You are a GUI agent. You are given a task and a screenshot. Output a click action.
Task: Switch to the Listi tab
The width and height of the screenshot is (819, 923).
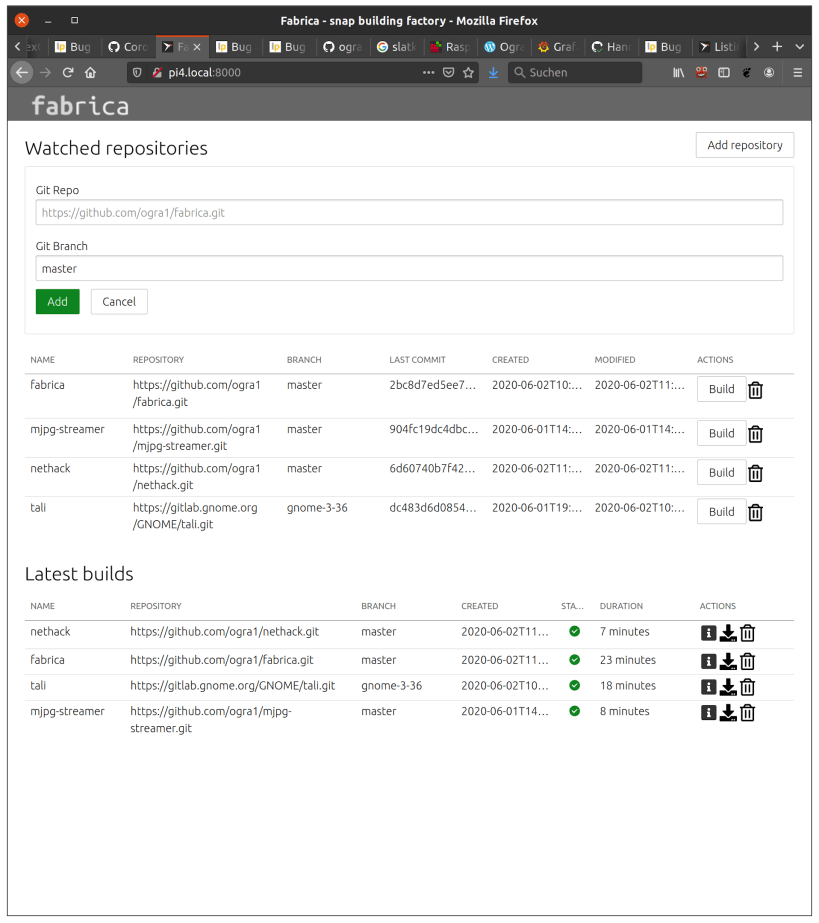coord(719,47)
